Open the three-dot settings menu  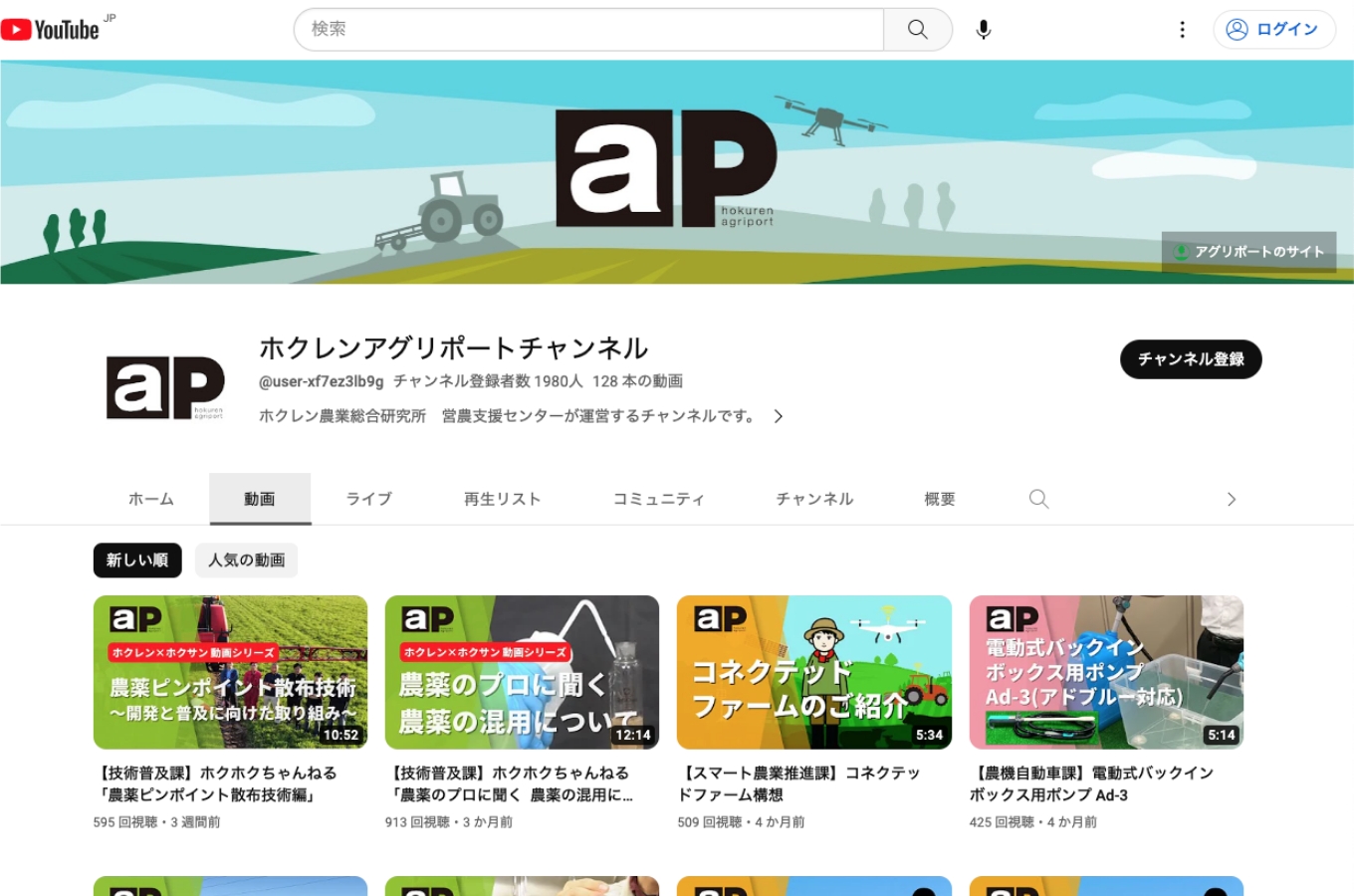[x=1182, y=30]
